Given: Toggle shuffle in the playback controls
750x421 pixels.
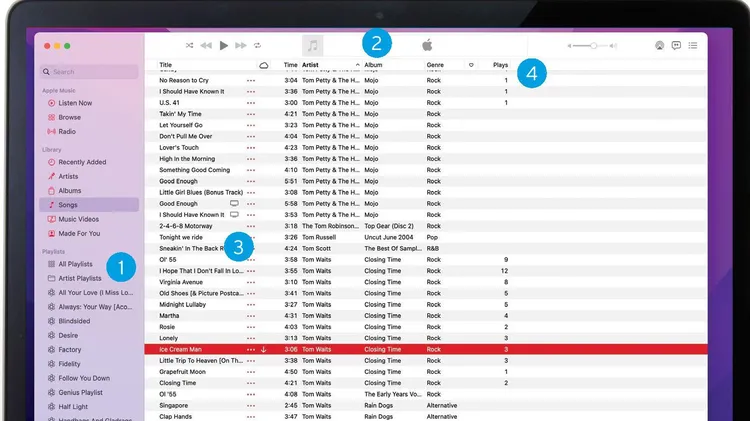Looking at the screenshot, I should click(190, 45).
